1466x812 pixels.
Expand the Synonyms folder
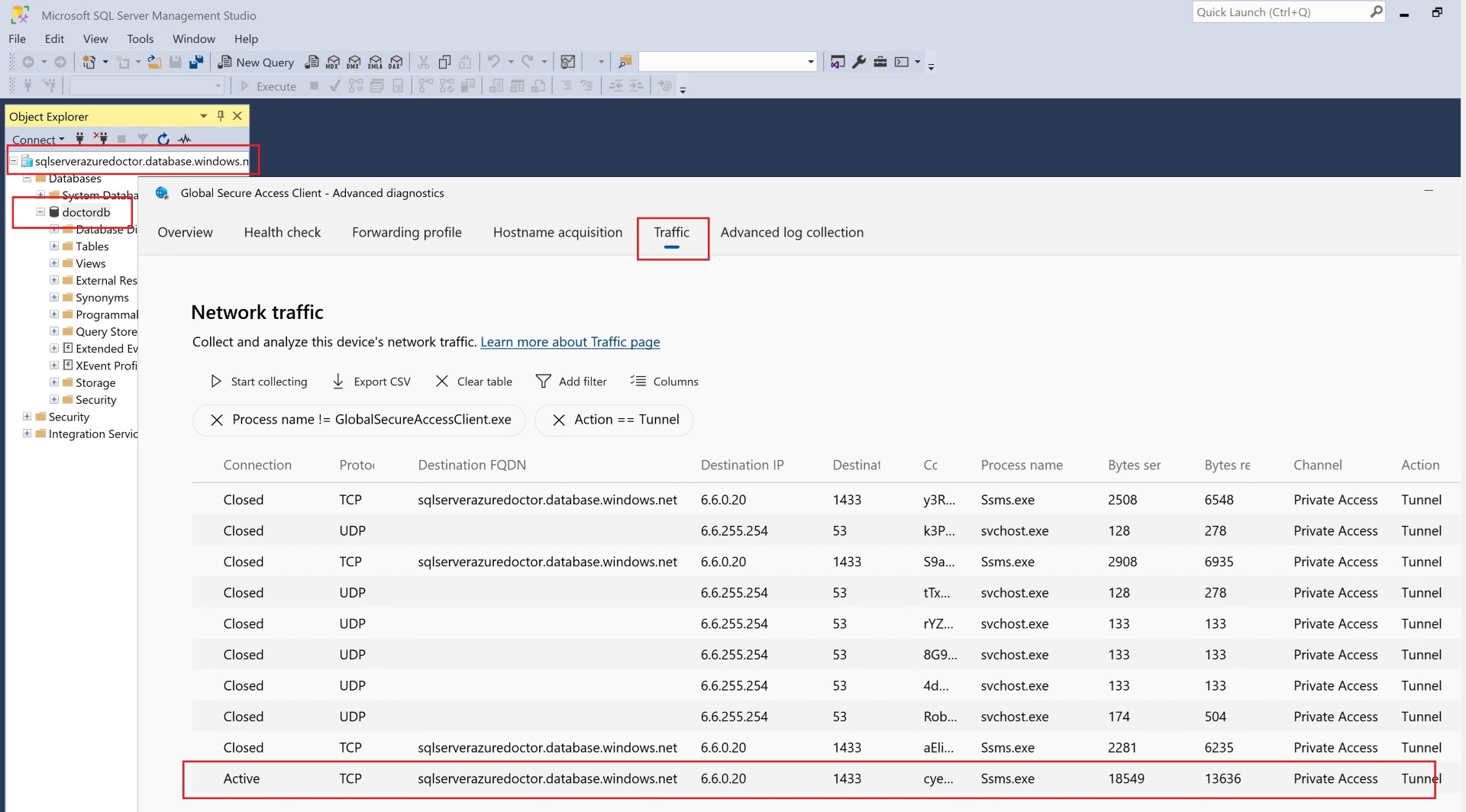click(x=54, y=297)
